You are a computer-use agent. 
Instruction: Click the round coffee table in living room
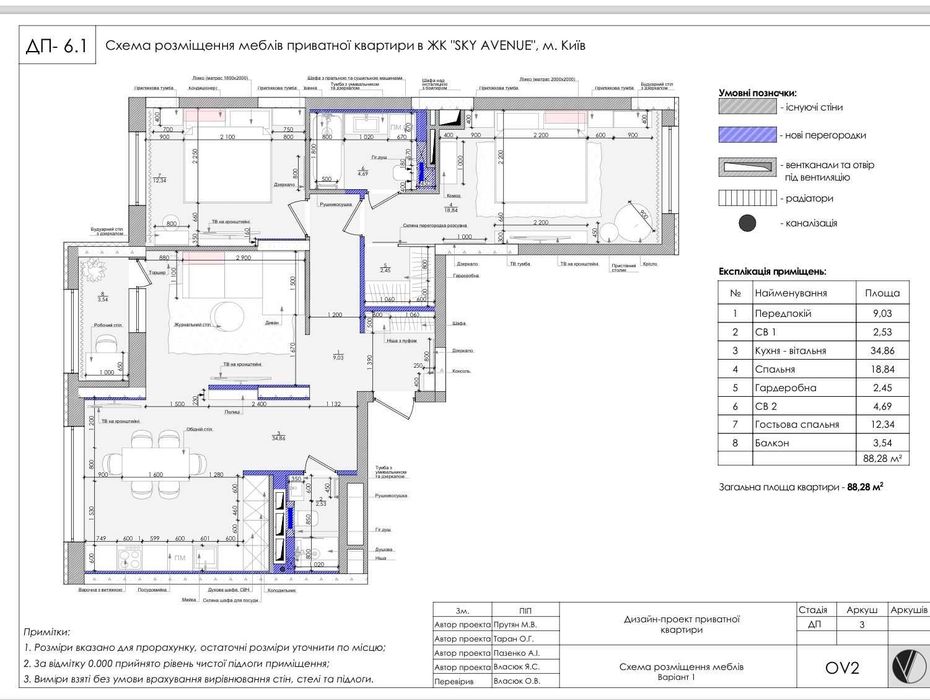point(228,317)
